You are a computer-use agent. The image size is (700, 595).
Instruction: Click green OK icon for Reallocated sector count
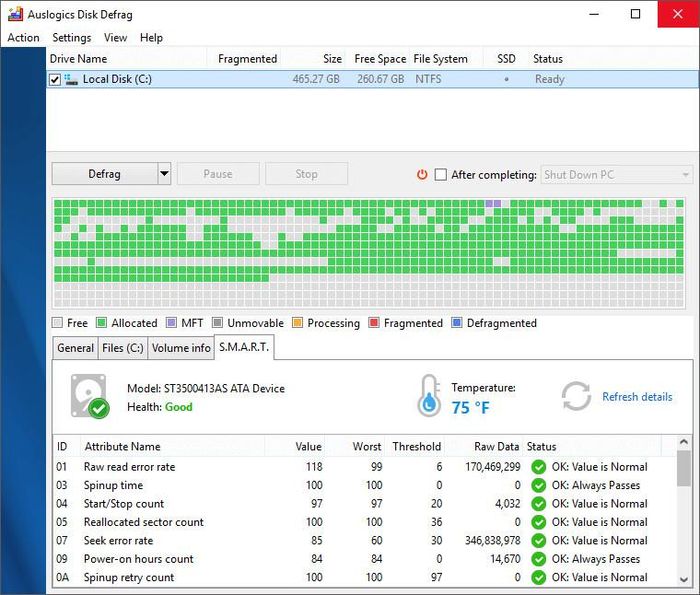tap(538, 522)
